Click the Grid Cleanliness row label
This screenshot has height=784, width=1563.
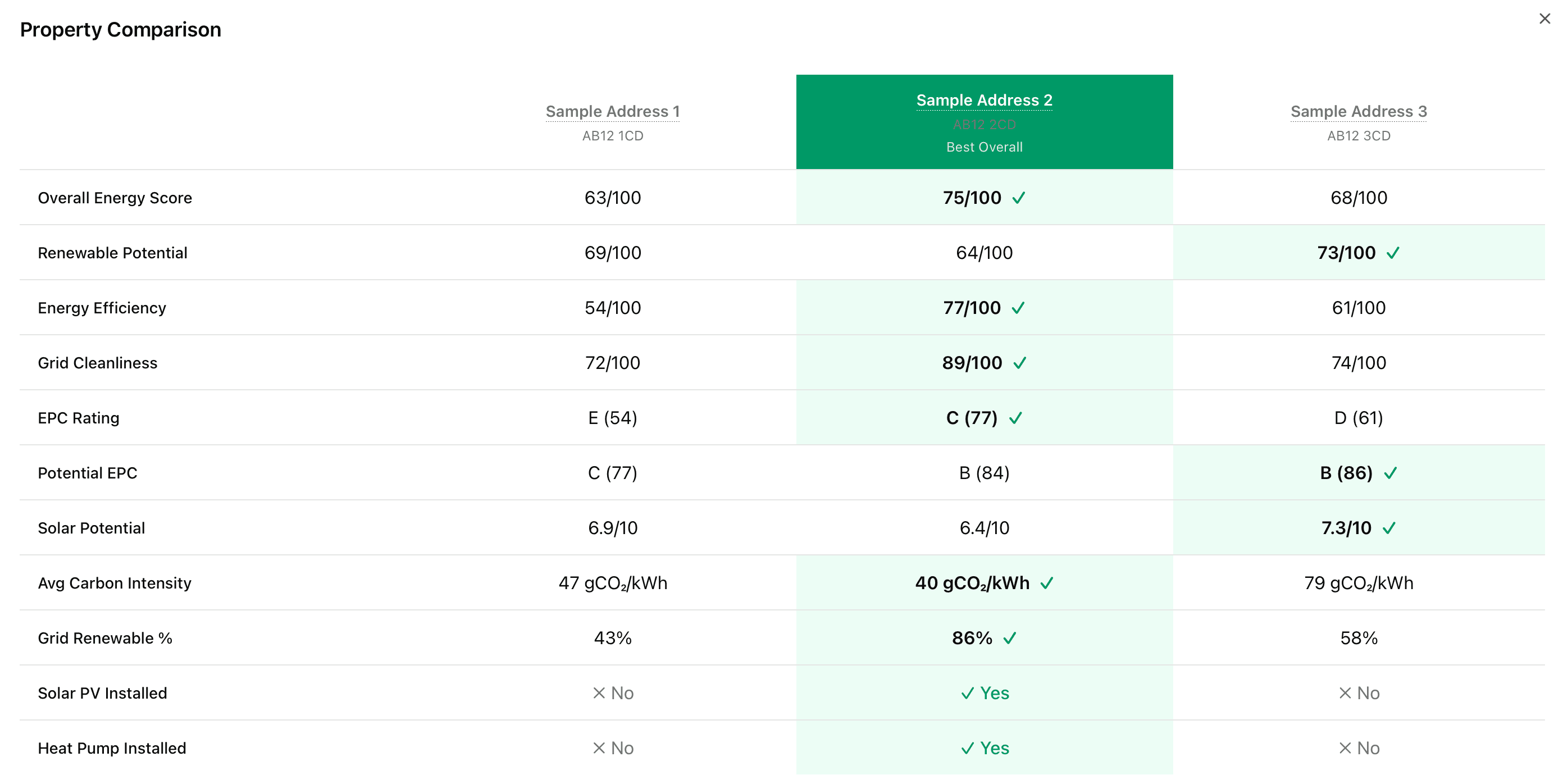pyautogui.click(x=97, y=363)
